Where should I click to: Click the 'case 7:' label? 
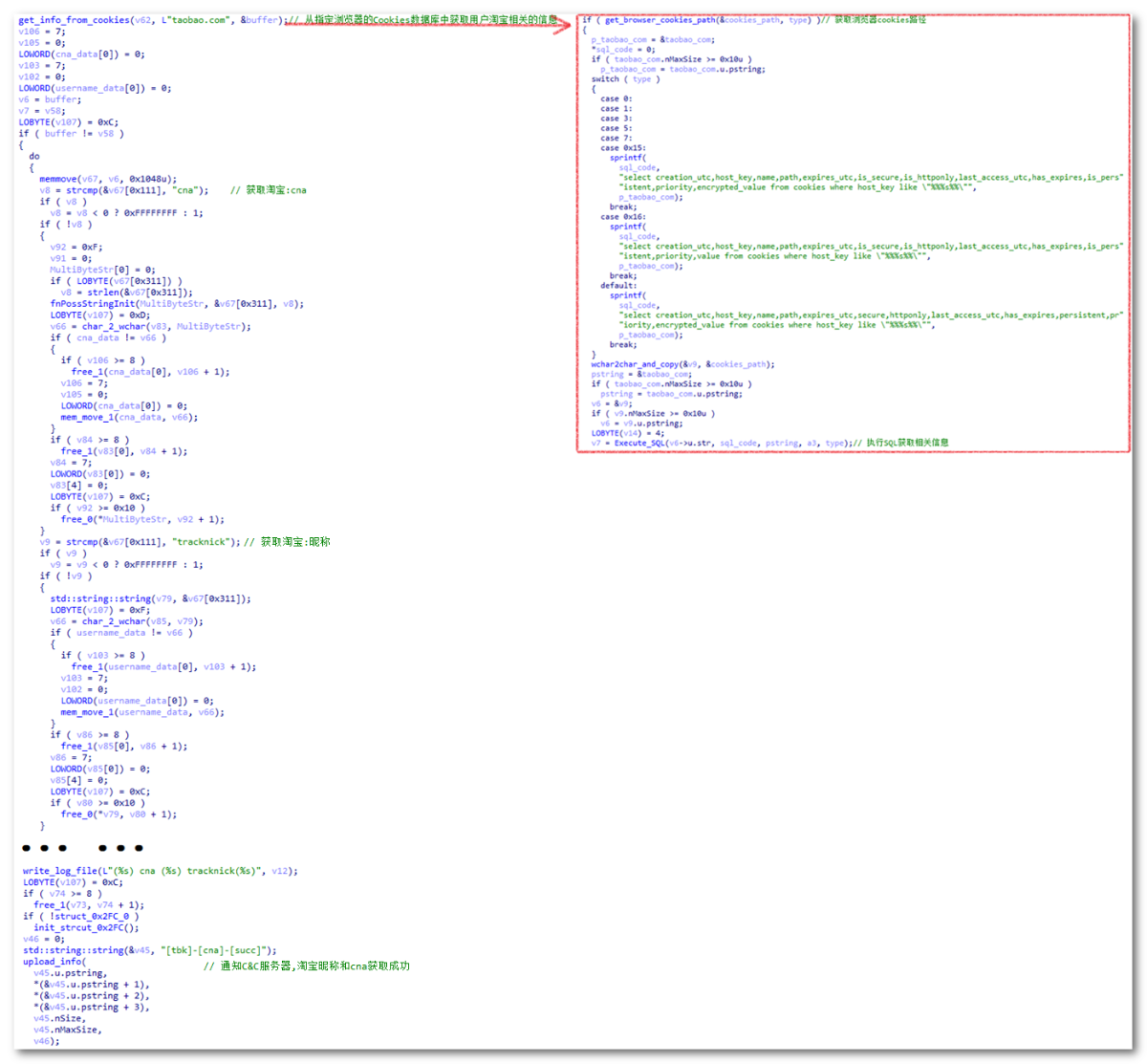(x=617, y=138)
